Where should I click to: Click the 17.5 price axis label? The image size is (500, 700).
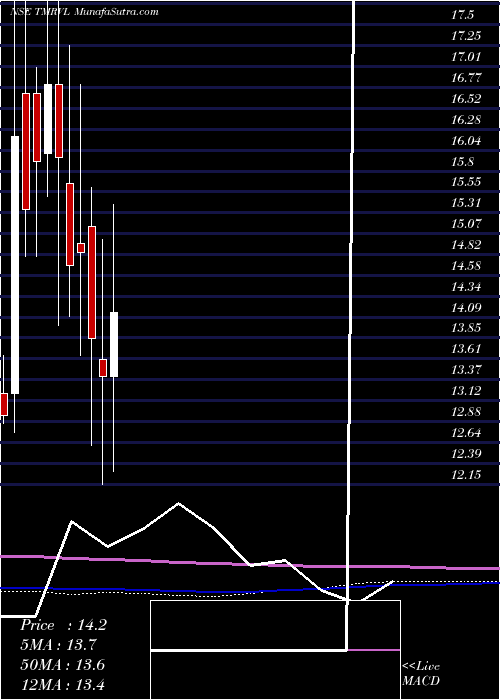[462, 15]
